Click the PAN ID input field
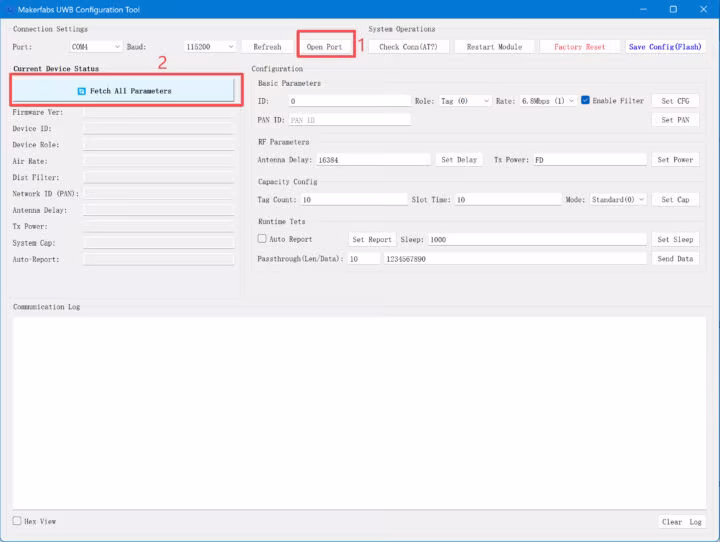The image size is (720, 542). click(350, 120)
